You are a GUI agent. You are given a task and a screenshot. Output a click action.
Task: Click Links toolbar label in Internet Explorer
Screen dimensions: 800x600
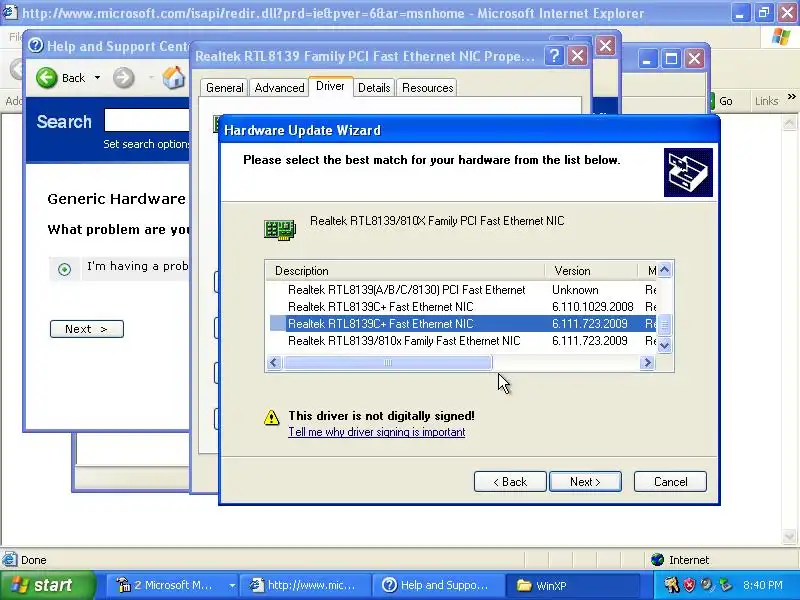(x=766, y=101)
